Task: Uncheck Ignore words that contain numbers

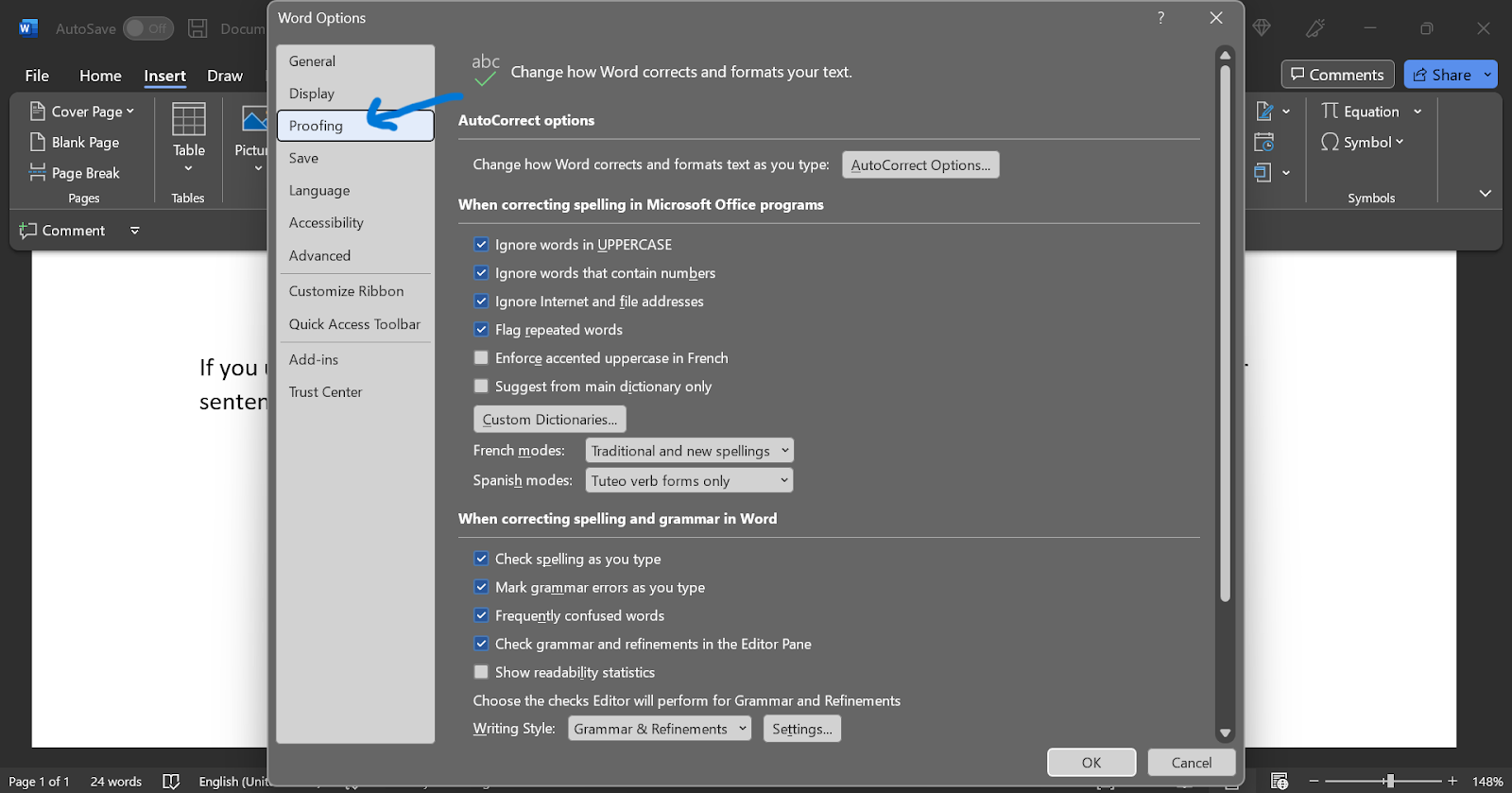Action: [481, 272]
